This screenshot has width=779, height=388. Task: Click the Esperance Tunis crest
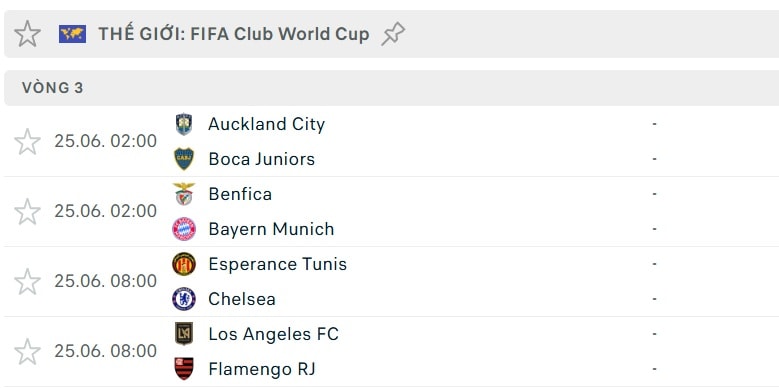(184, 264)
